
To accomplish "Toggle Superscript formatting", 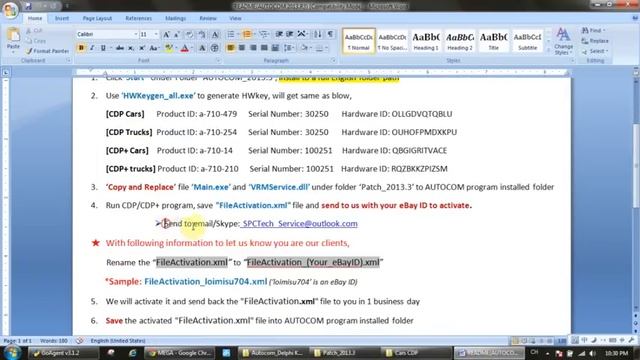I will coord(142,48).
